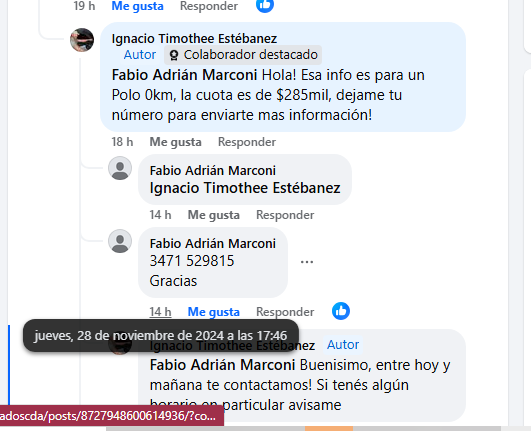The height and width of the screenshot is (431, 531).
Task: Toggle Me gusta on the 18 h comment
Action: tap(175, 142)
